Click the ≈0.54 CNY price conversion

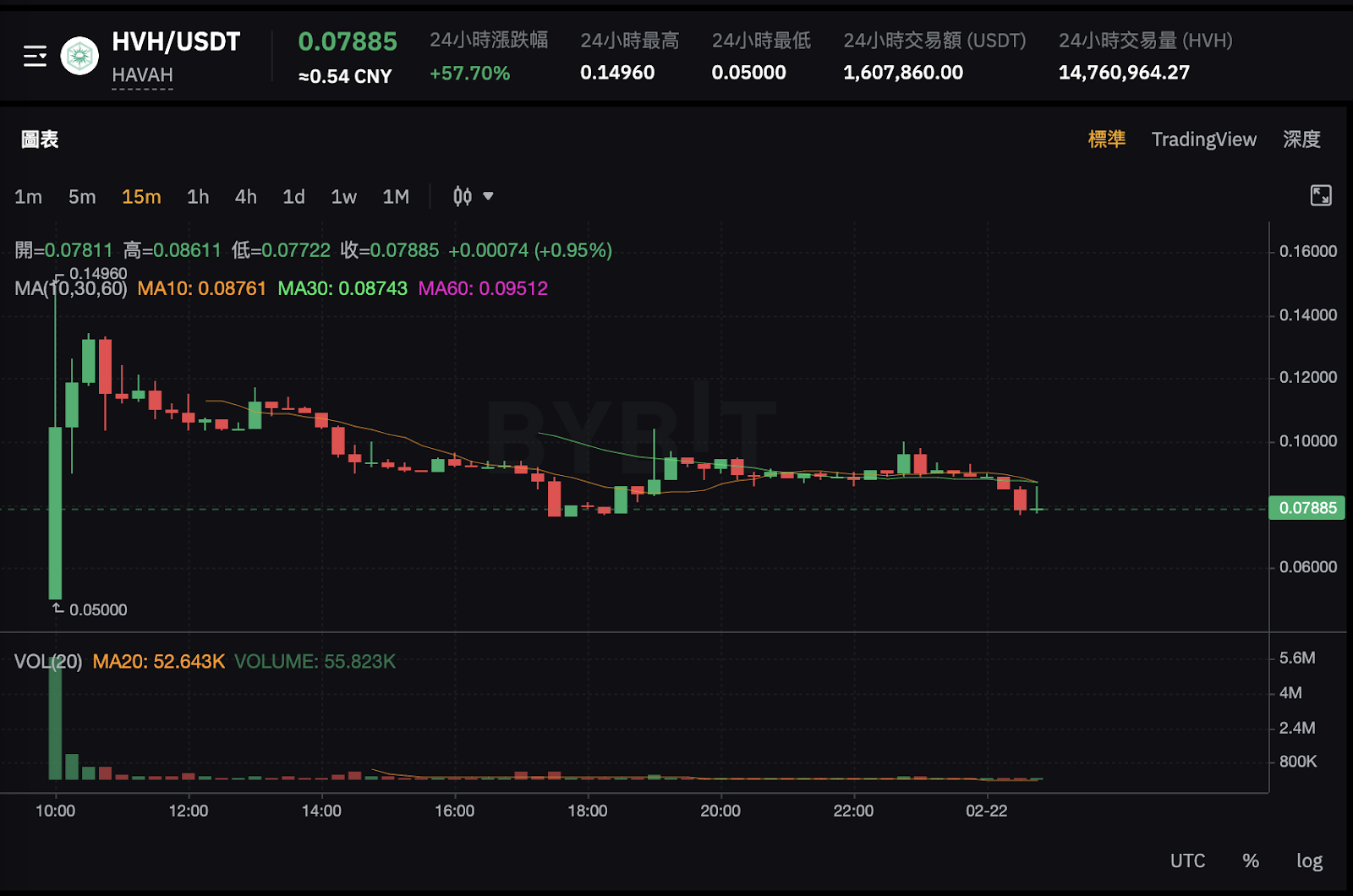[345, 76]
